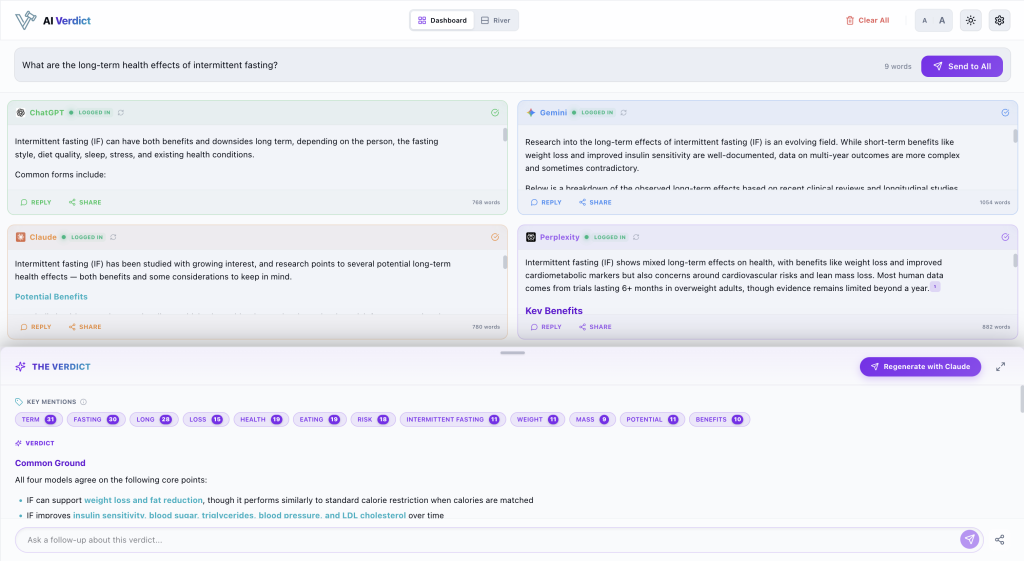Screen dimensions: 1024x561
Task: Select the LOSS keyword chip
Action: (x=206, y=419)
